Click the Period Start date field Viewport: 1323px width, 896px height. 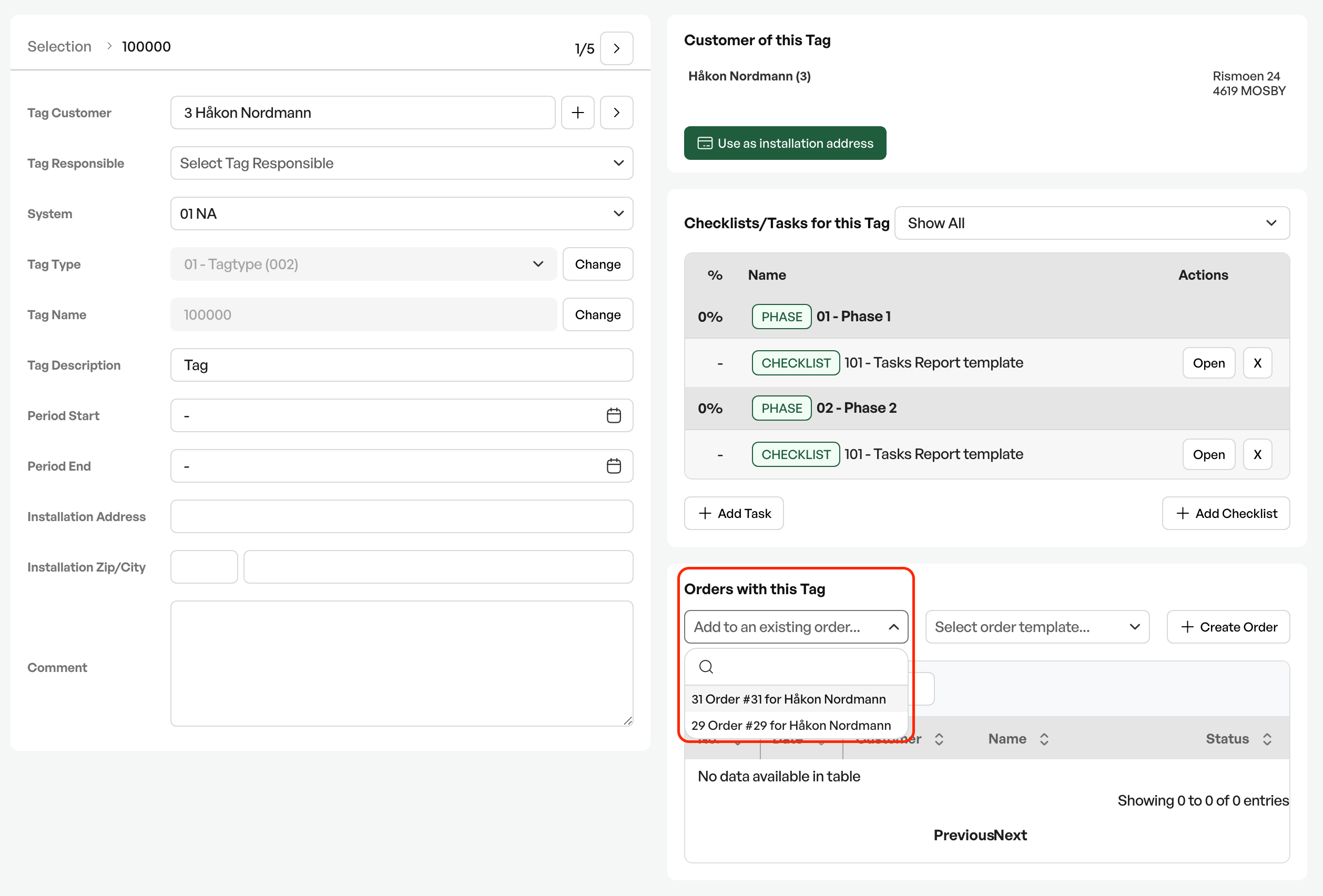pos(402,415)
